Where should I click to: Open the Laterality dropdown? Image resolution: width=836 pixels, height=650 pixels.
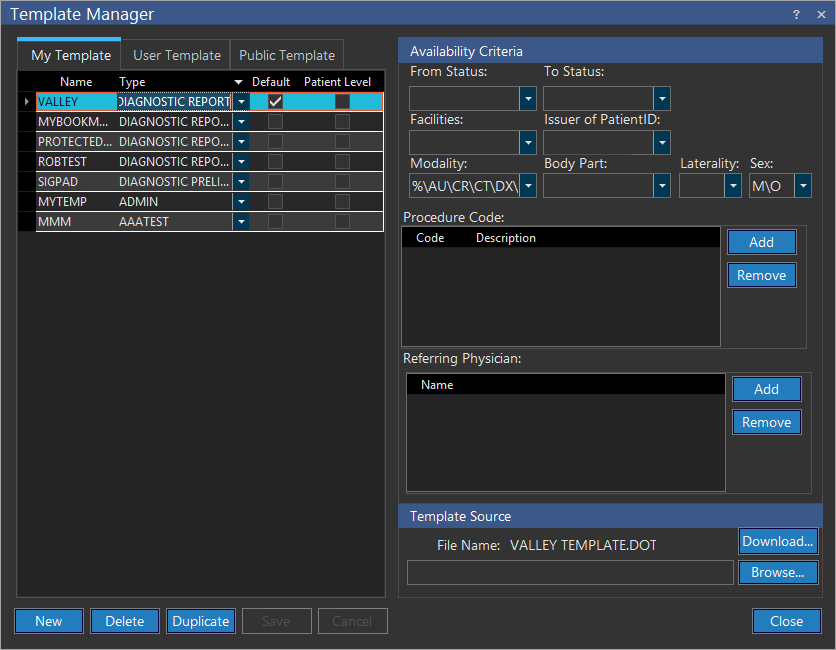[x=733, y=186]
